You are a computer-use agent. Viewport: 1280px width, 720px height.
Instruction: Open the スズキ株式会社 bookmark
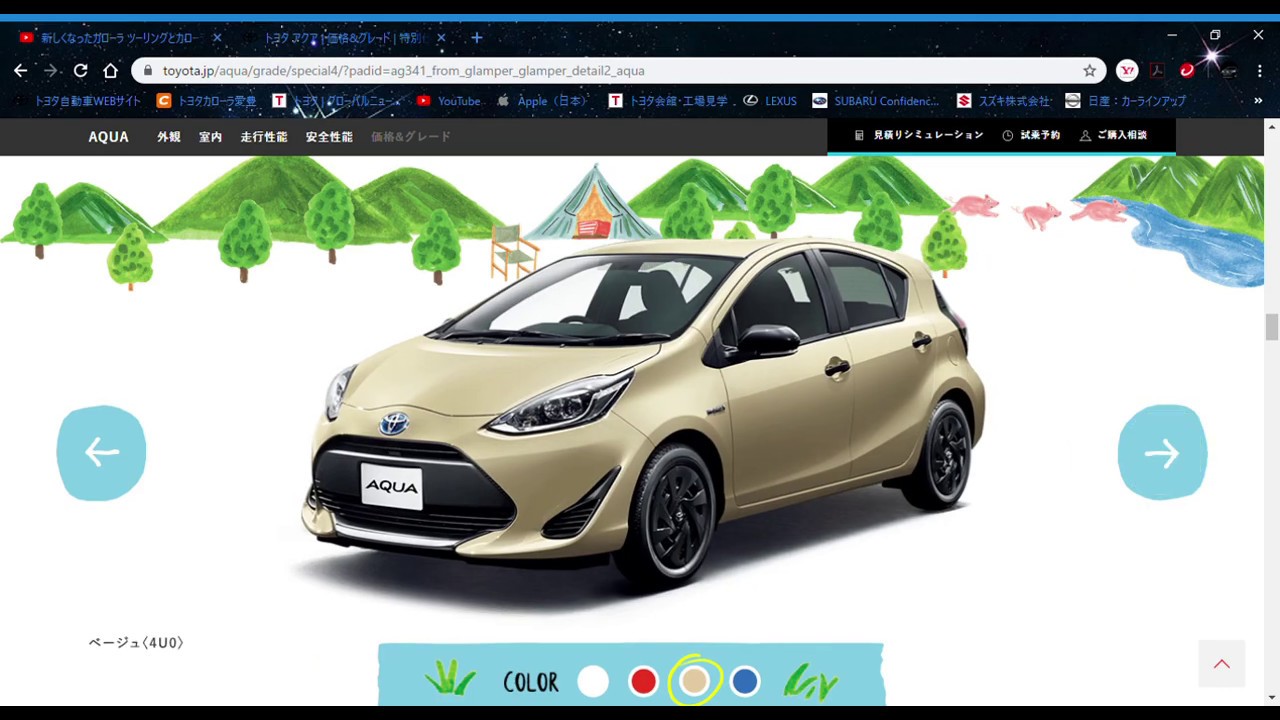coord(1003,101)
